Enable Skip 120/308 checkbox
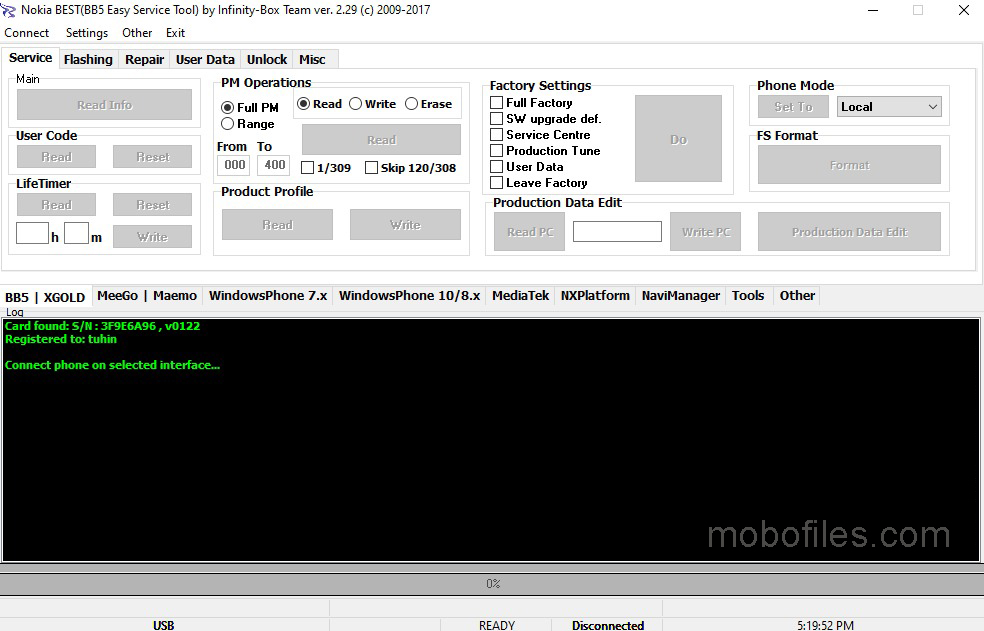The width and height of the screenshot is (984, 631). point(410,168)
